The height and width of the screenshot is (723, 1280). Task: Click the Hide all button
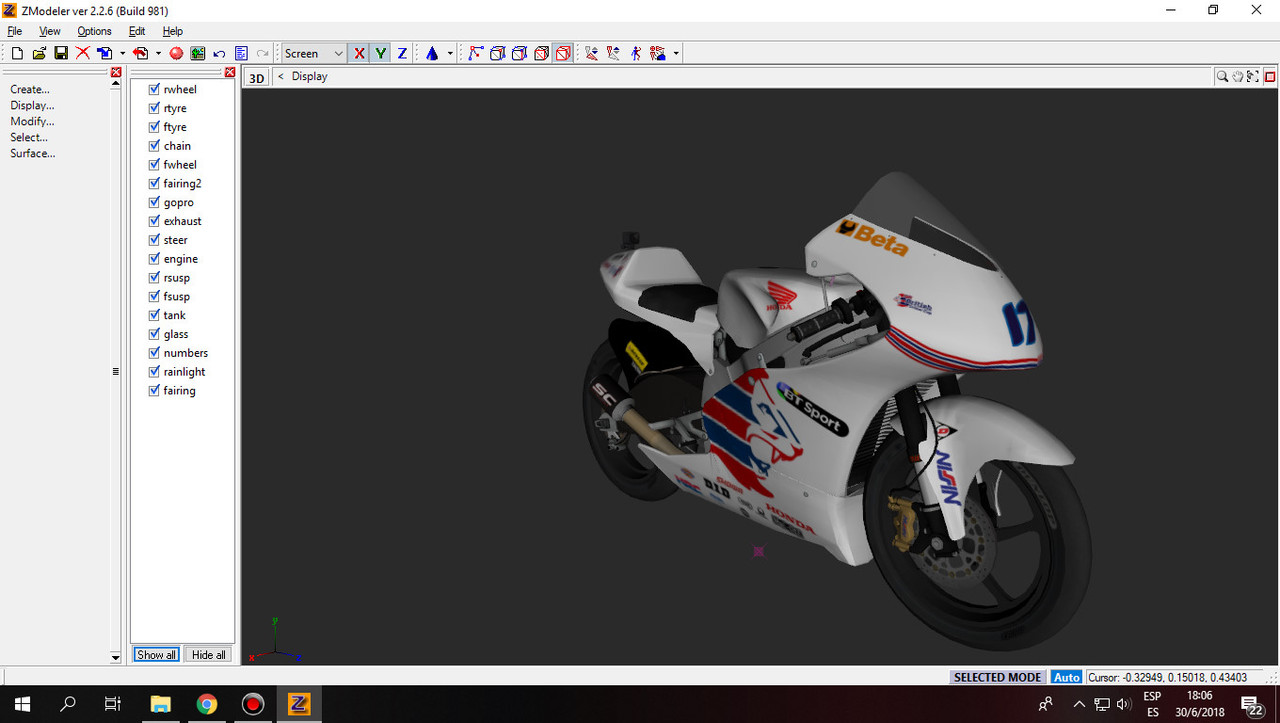(209, 655)
